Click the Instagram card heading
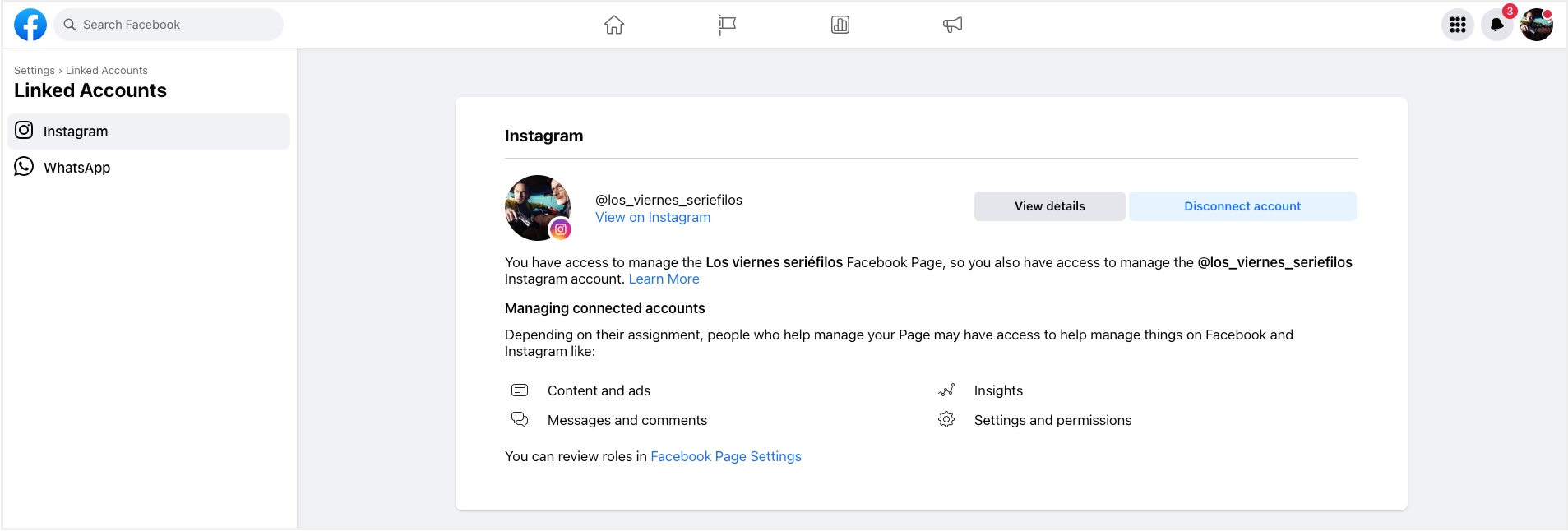 (543, 136)
